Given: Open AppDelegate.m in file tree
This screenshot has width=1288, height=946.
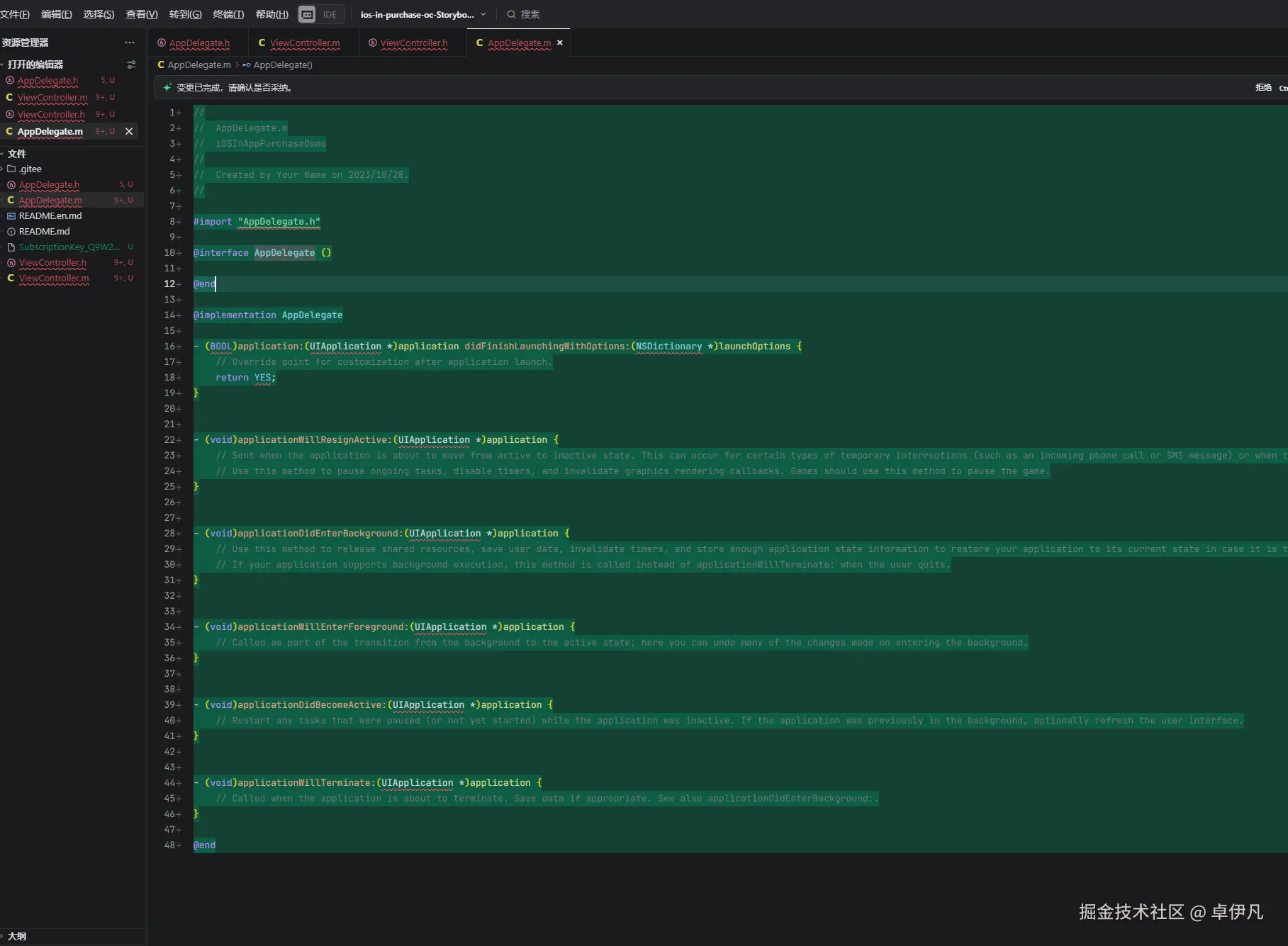Looking at the screenshot, I should coord(50,201).
